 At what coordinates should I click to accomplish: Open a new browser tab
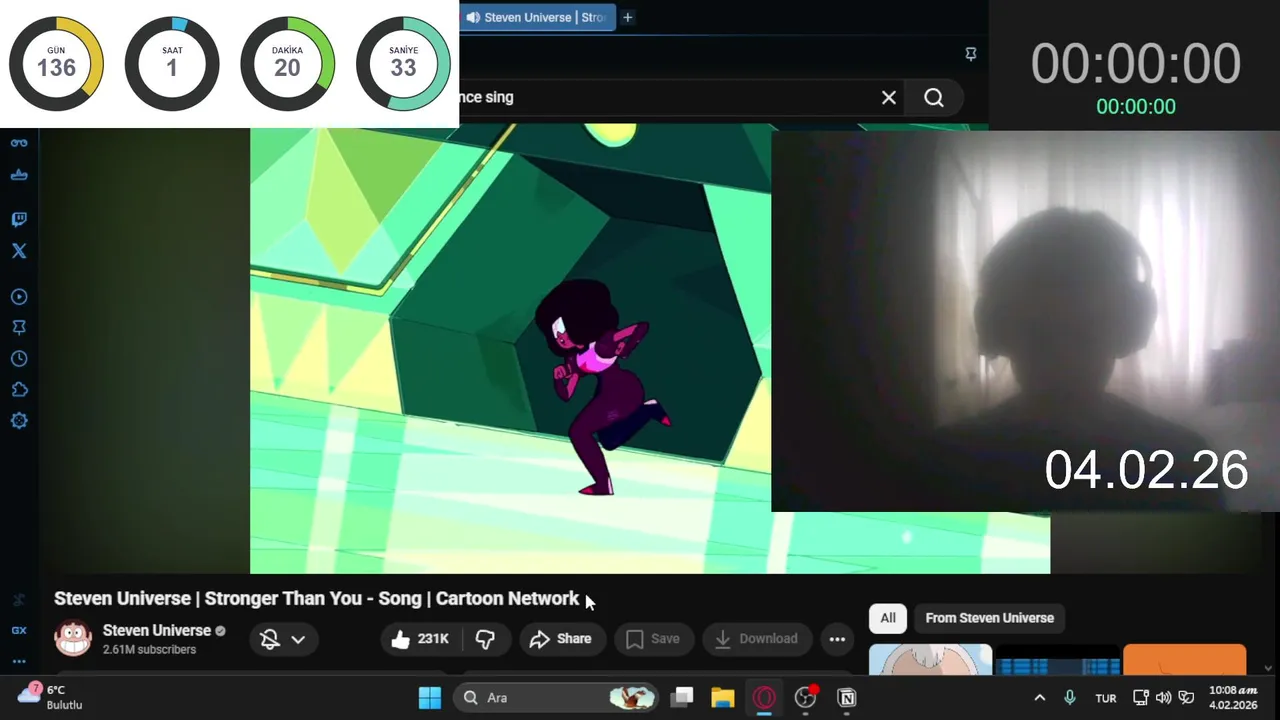tap(628, 17)
